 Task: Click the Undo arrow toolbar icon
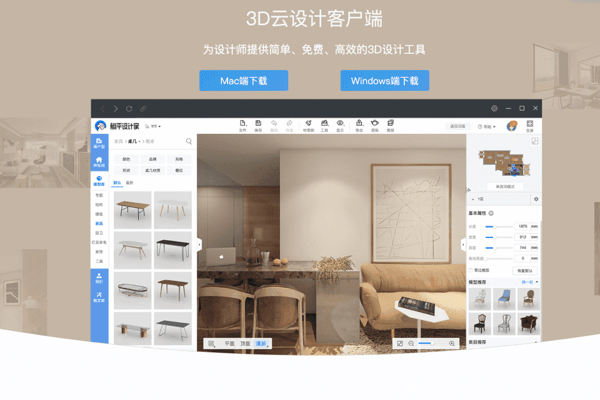[x=274, y=125]
